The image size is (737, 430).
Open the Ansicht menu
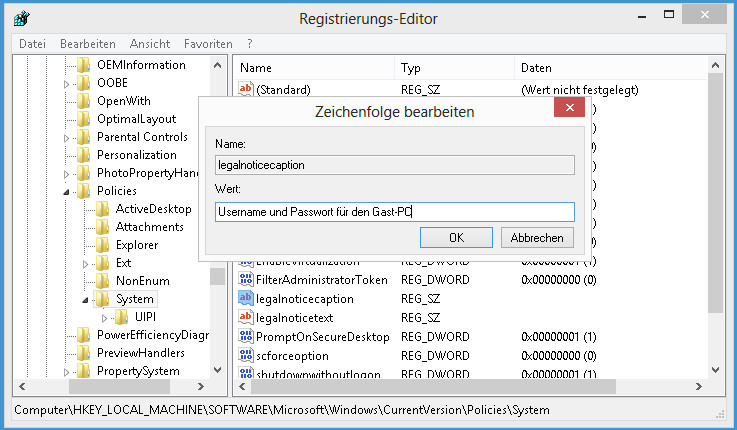(150, 44)
